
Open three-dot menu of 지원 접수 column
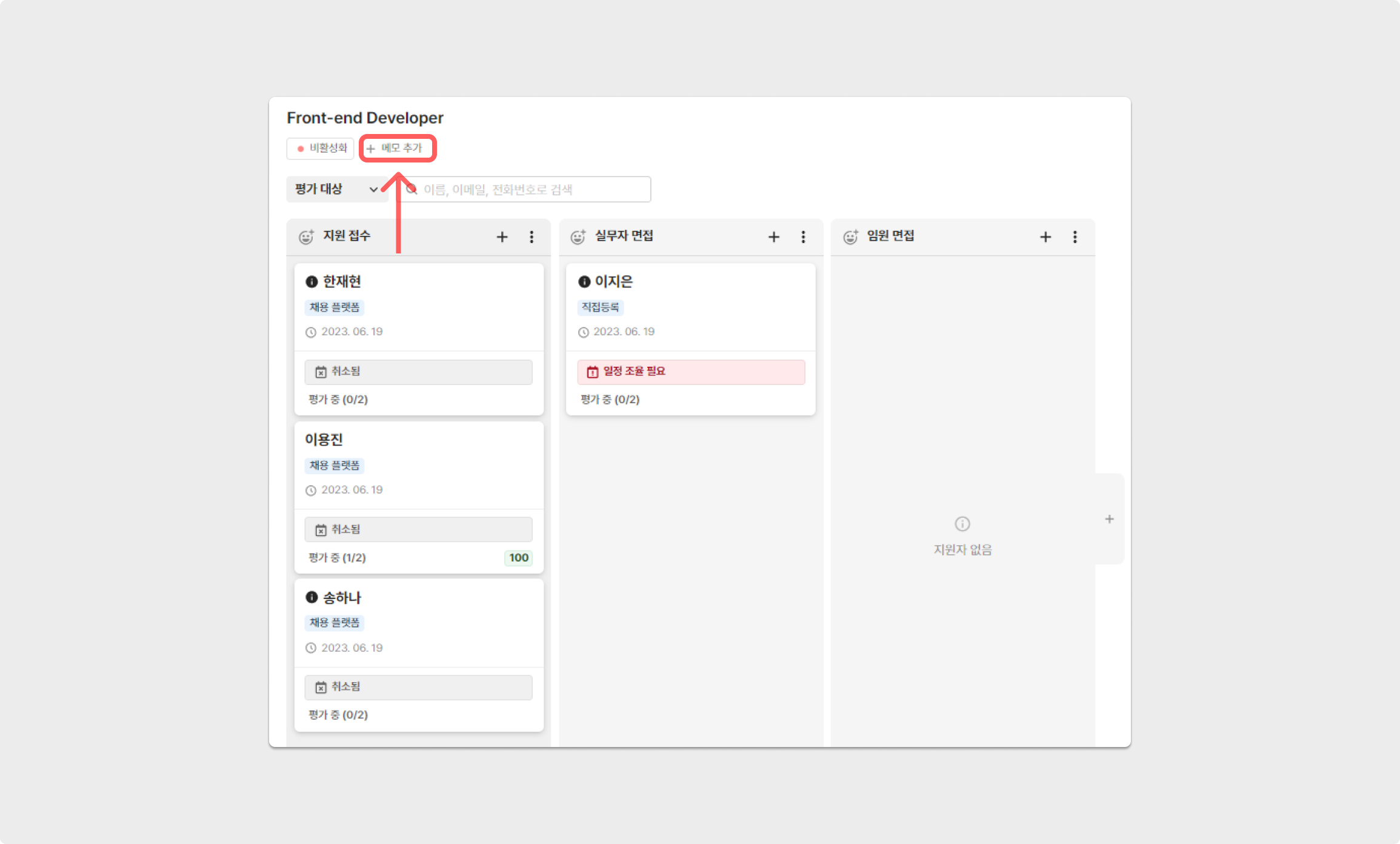pos(532,237)
